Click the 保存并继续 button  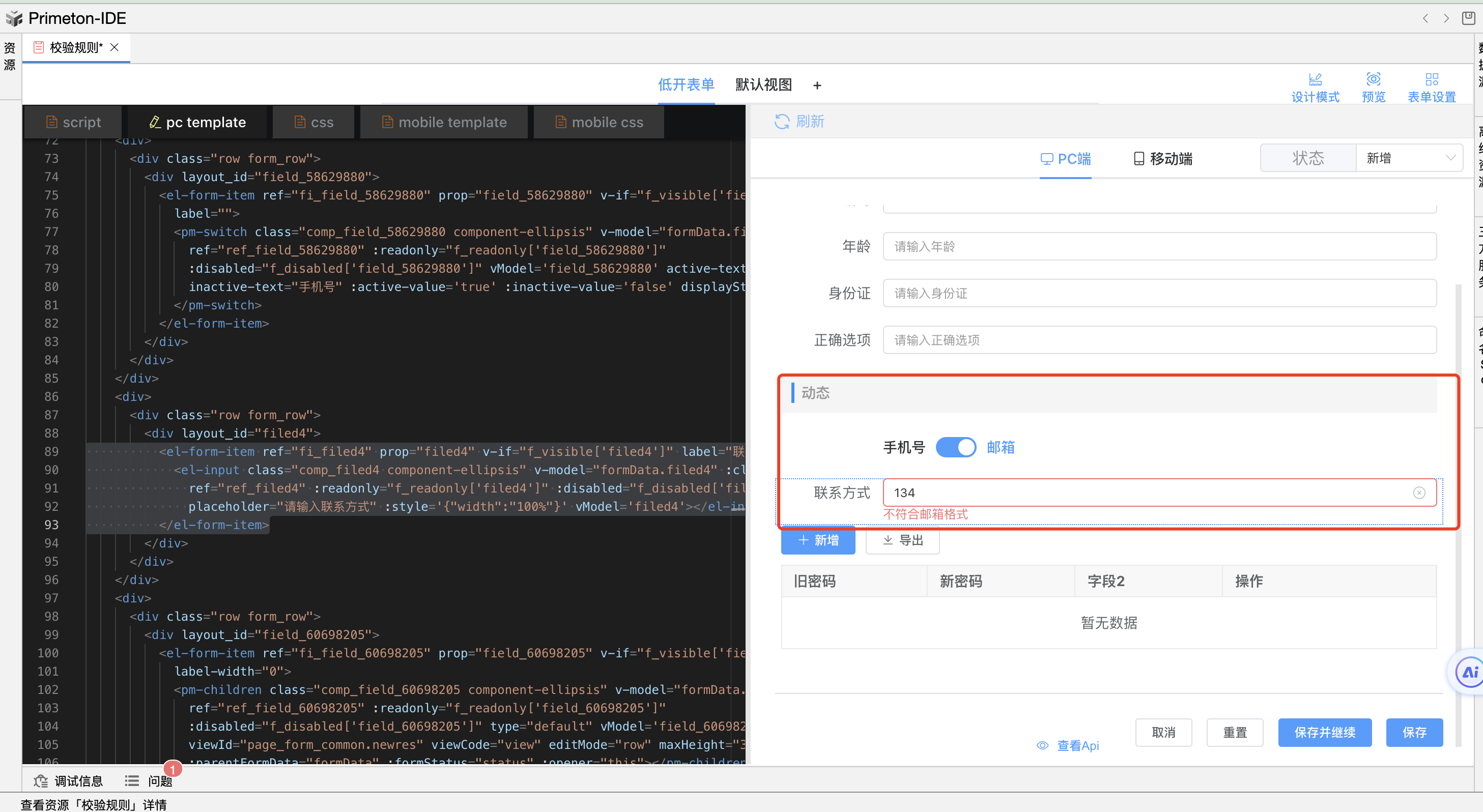point(1324,732)
